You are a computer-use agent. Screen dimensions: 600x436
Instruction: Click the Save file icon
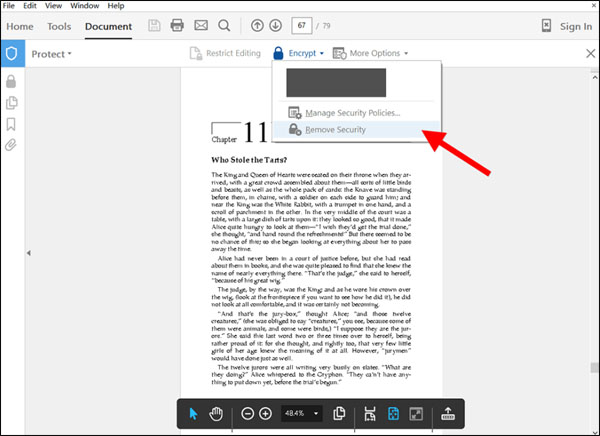(x=152, y=25)
